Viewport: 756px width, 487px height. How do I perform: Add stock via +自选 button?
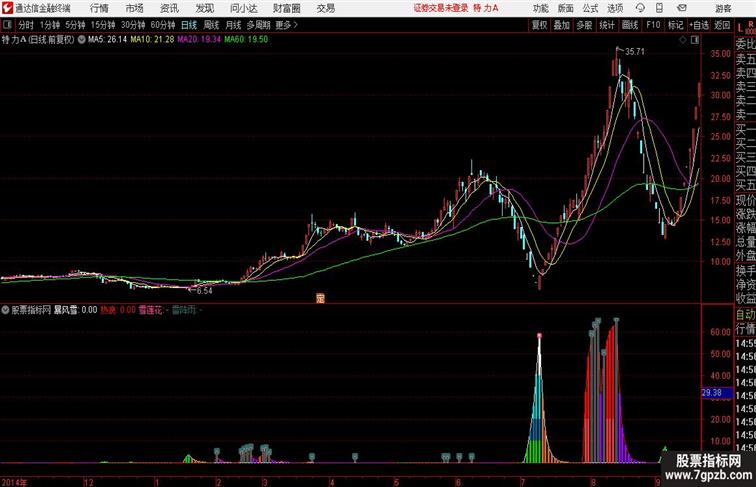click(699, 25)
